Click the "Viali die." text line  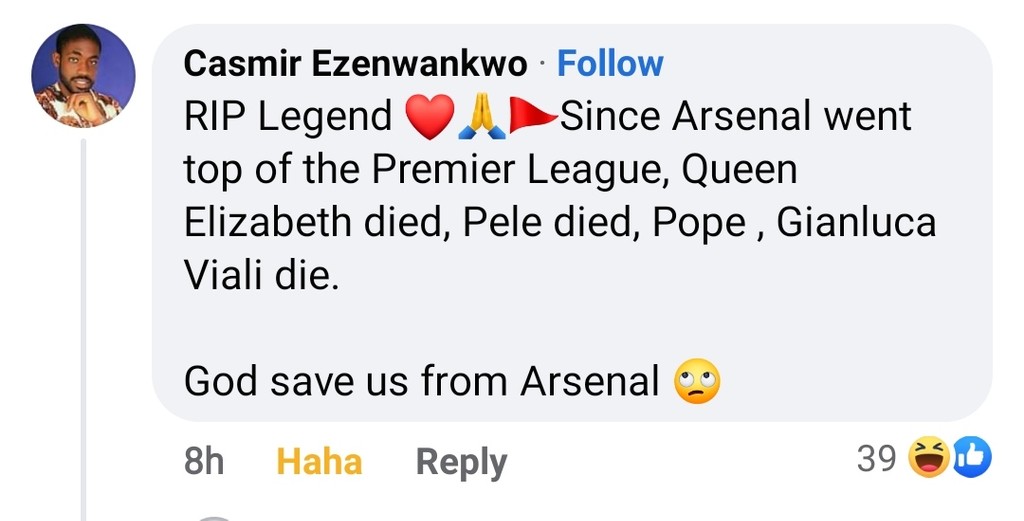[x=261, y=276]
